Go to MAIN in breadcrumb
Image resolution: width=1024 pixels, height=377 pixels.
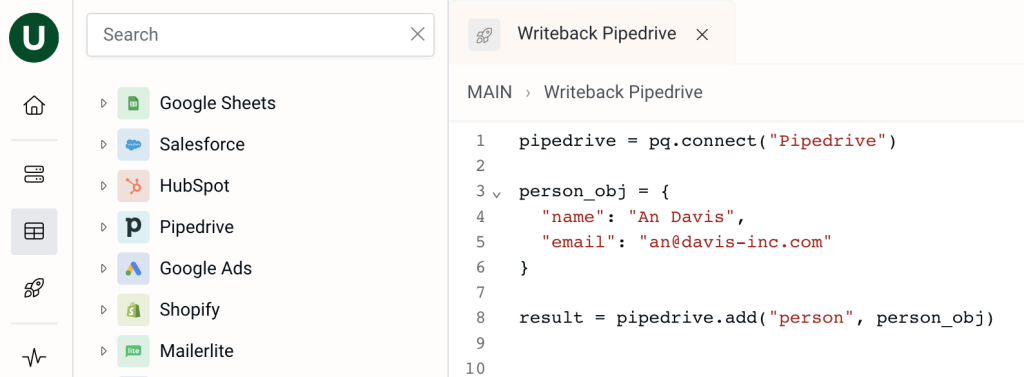click(490, 92)
